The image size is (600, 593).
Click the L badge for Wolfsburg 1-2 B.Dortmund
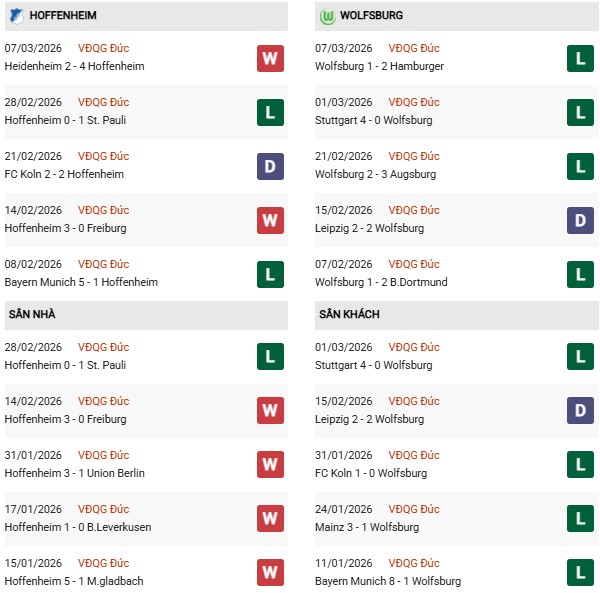coord(580,274)
